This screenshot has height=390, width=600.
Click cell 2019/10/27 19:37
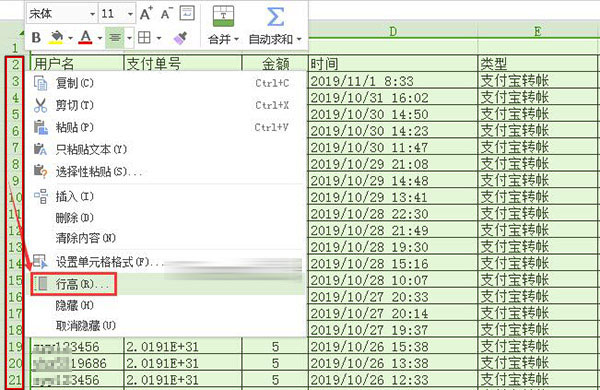tap(393, 330)
